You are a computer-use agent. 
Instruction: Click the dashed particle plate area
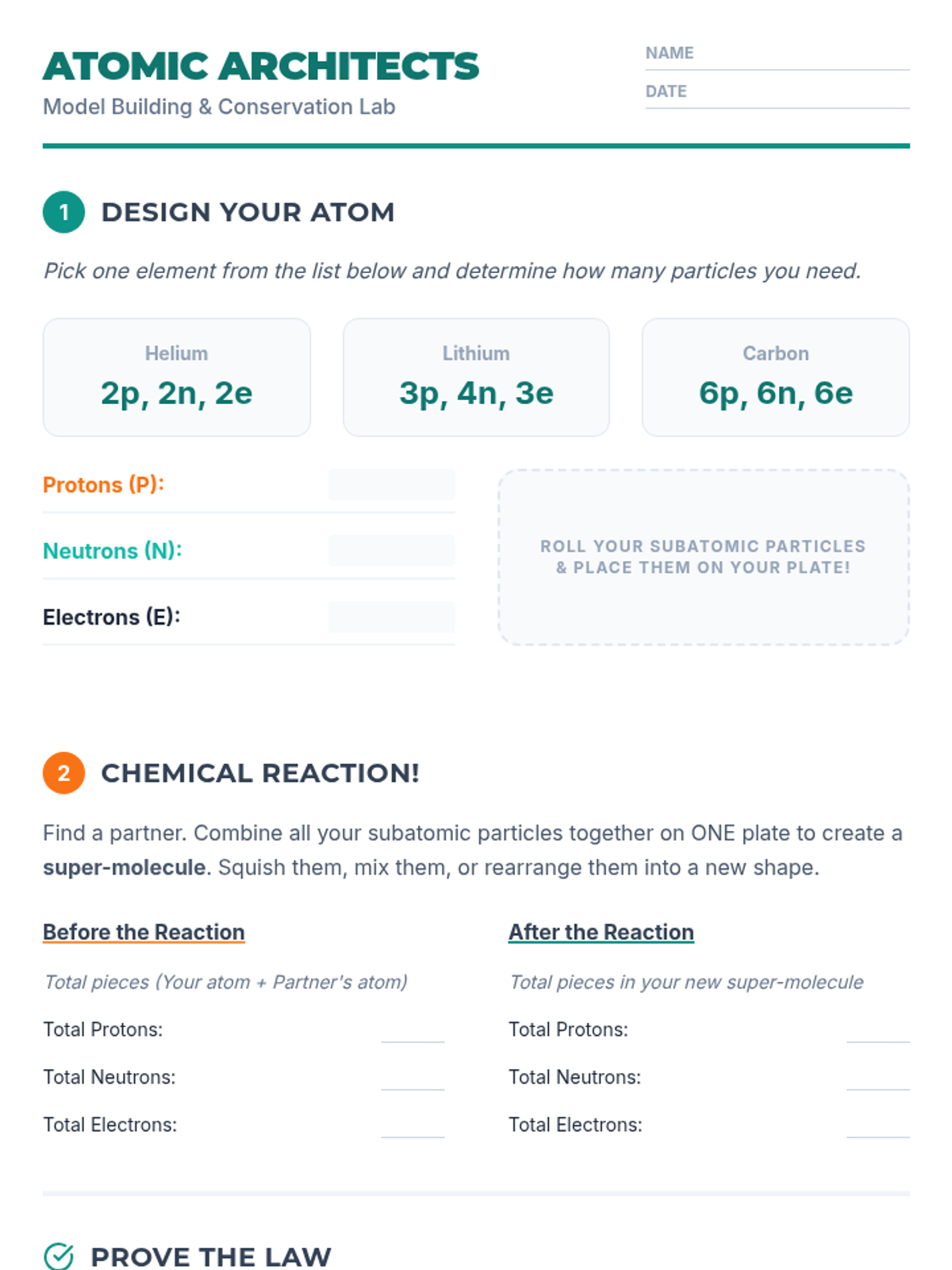point(703,557)
